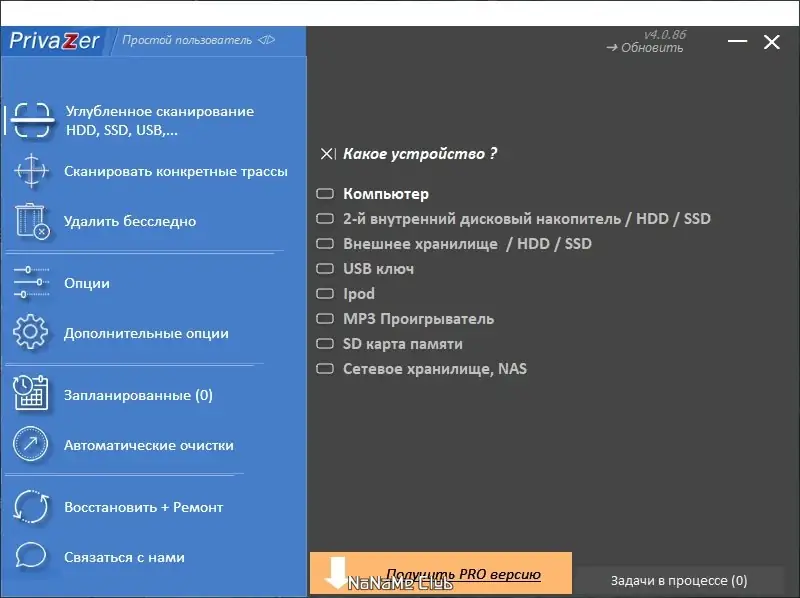
Task: Toggle the Ipod device checkbox
Action: [325, 294]
